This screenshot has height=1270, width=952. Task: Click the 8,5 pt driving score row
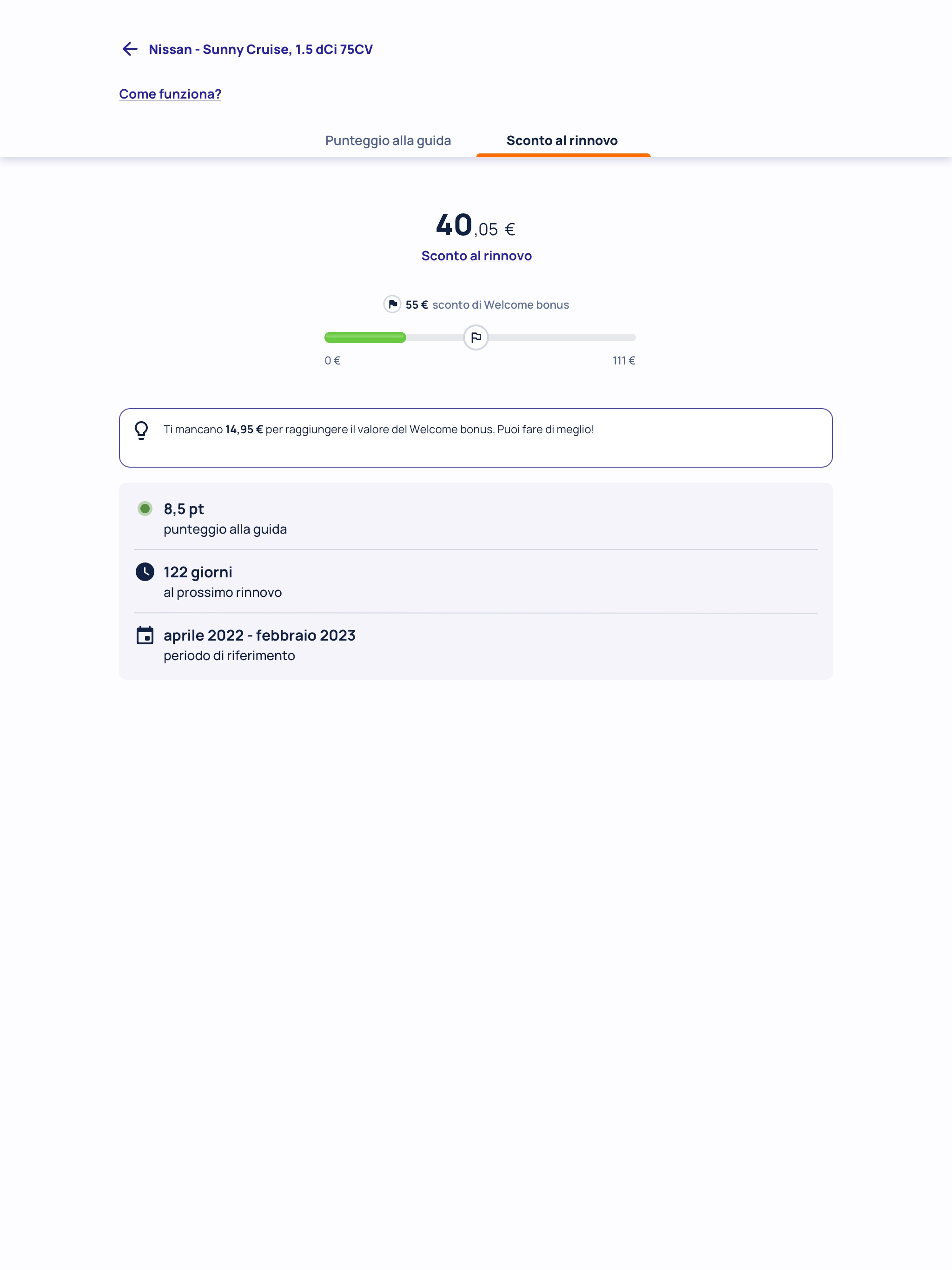[x=476, y=518]
